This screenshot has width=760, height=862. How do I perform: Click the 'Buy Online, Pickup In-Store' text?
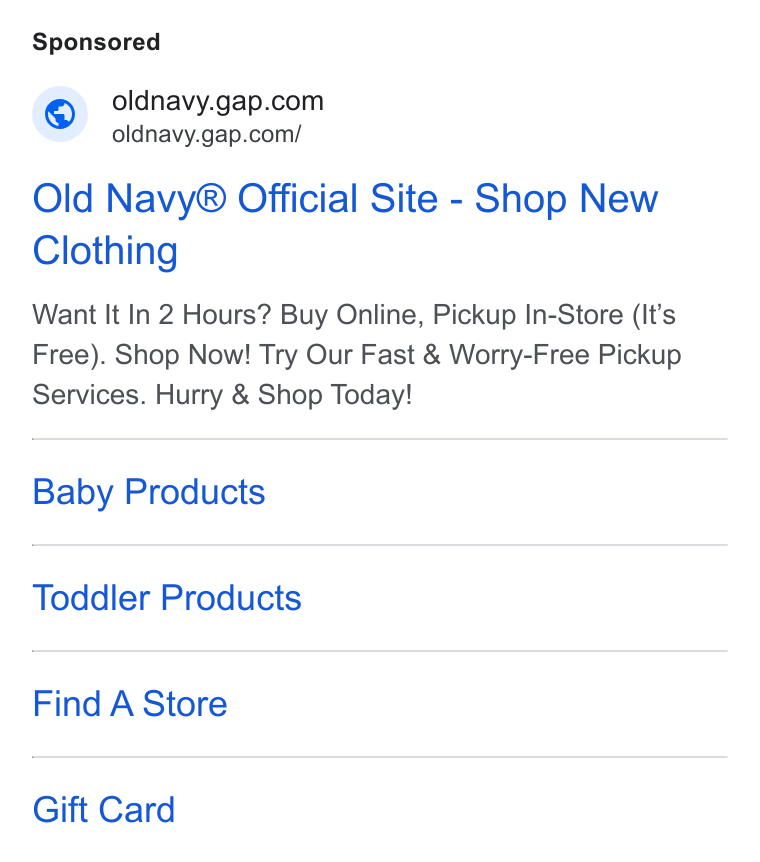pos(452,315)
